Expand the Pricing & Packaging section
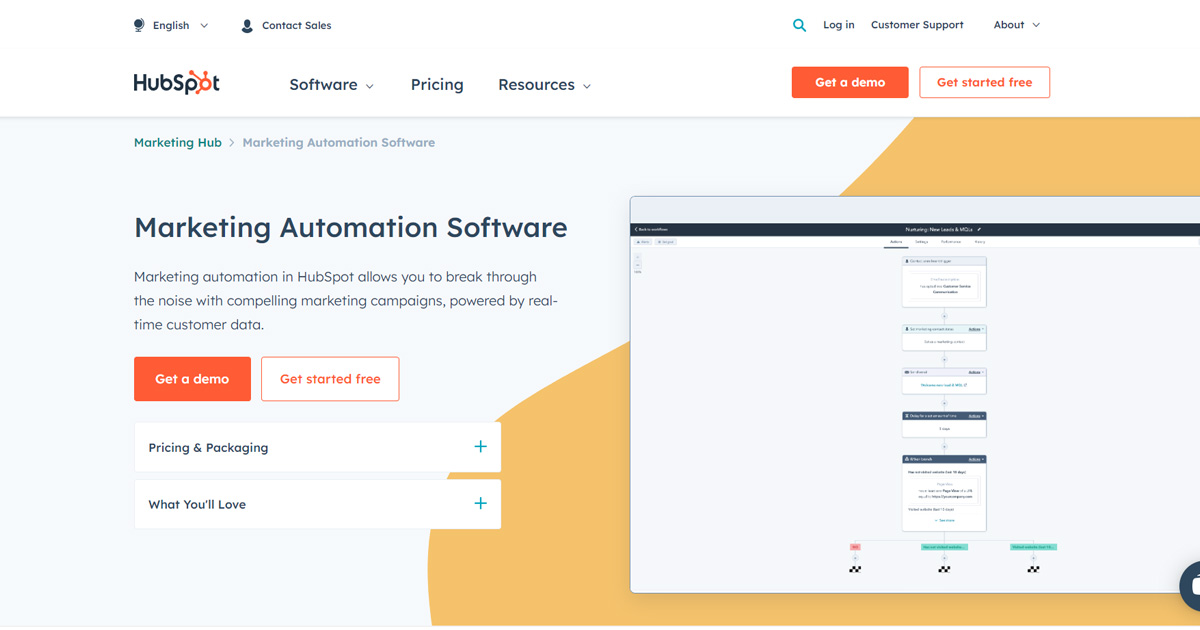Screen dimensions: 1200x630 point(317,447)
